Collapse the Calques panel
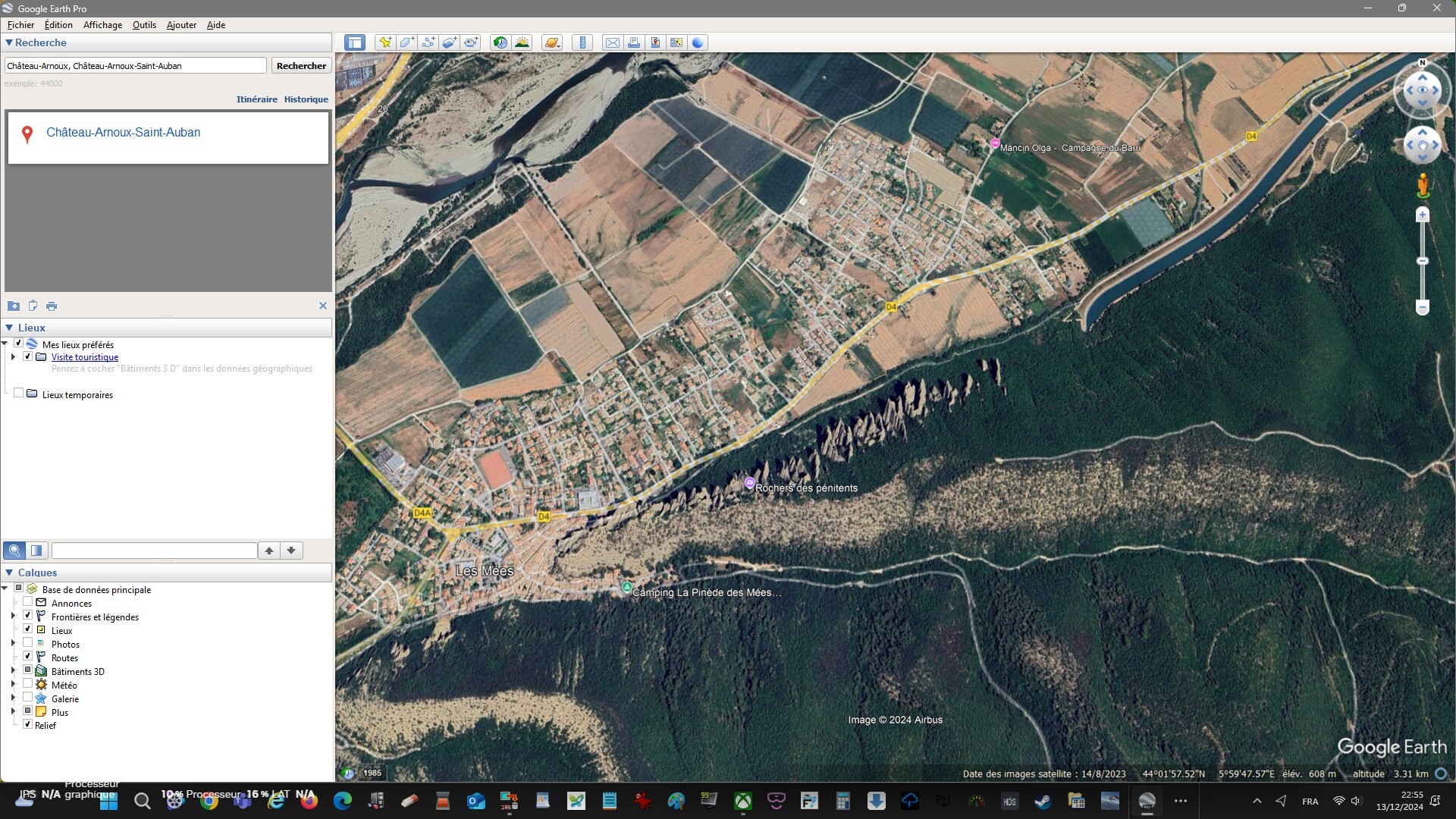Viewport: 1456px width, 819px height. pos(9,573)
